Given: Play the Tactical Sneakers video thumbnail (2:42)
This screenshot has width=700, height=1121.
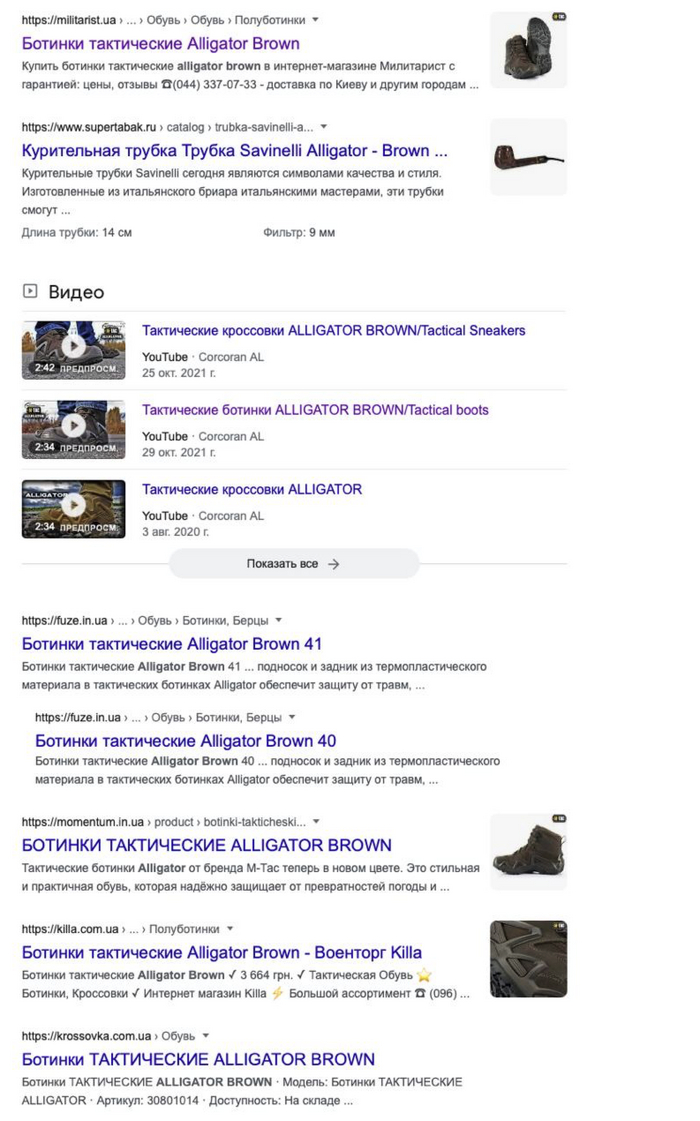Looking at the screenshot, I should tap(74, 350).
